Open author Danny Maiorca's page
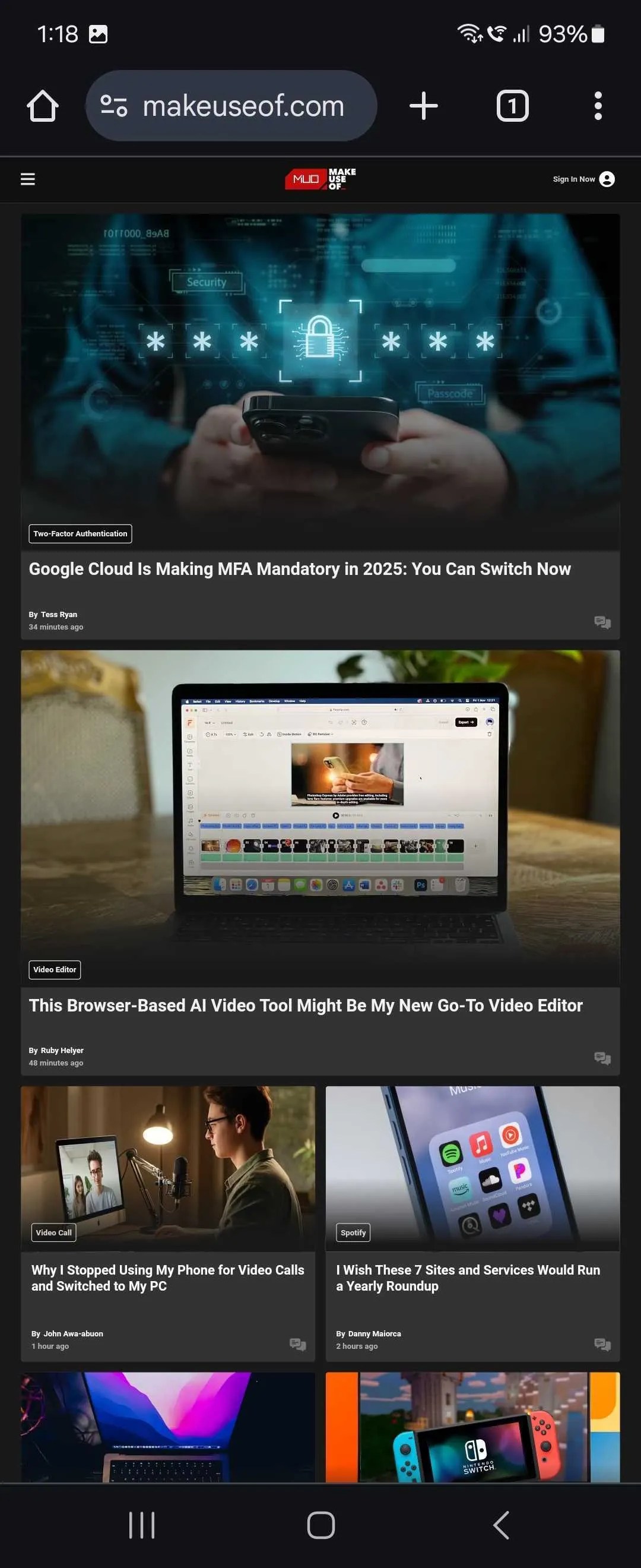The width and height of the screenshot is (641, 1568). 374,1333
